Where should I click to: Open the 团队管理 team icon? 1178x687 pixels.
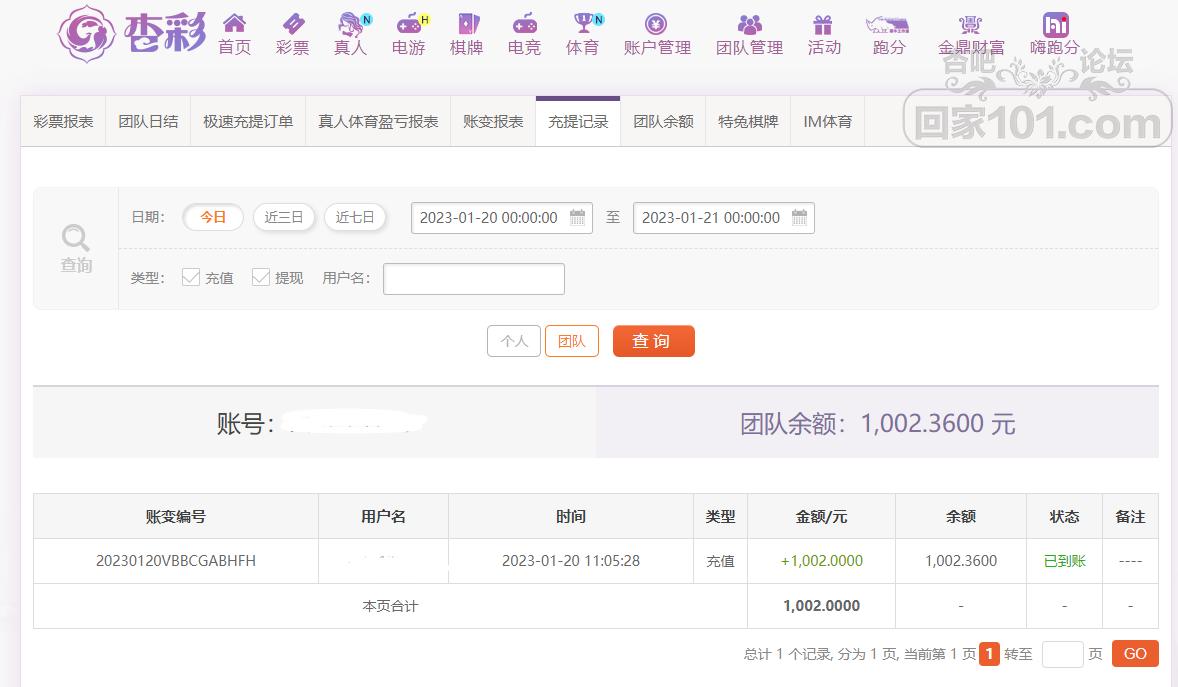point(749,24)
